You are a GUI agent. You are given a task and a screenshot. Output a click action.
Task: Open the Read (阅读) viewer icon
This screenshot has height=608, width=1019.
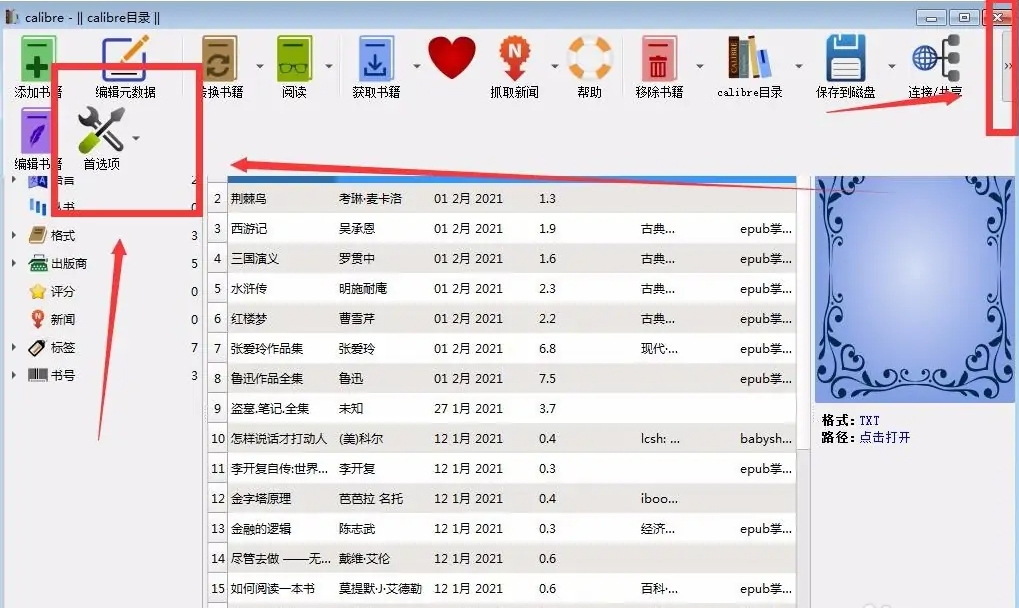(x=294, y=59)
